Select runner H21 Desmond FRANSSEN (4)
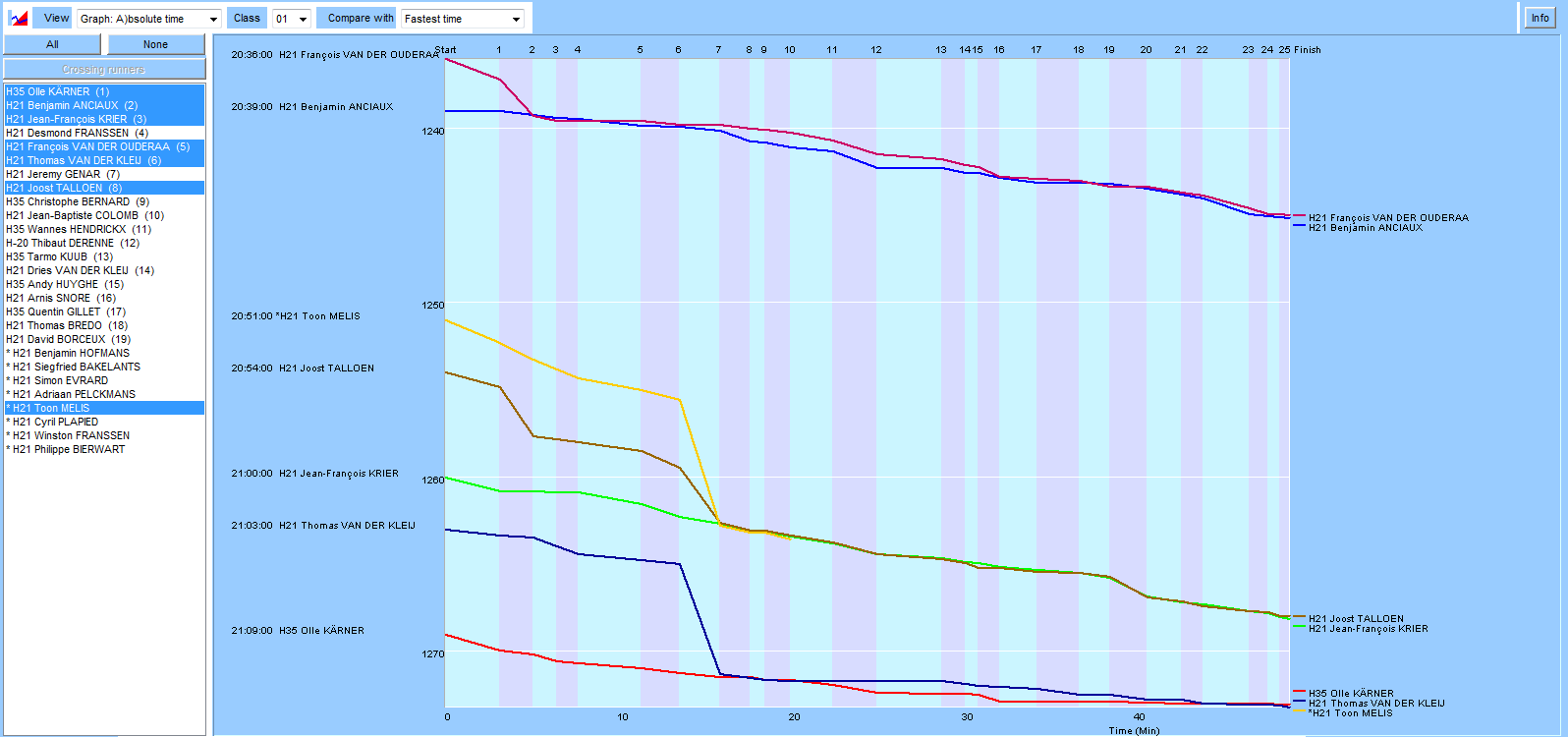 104,133
